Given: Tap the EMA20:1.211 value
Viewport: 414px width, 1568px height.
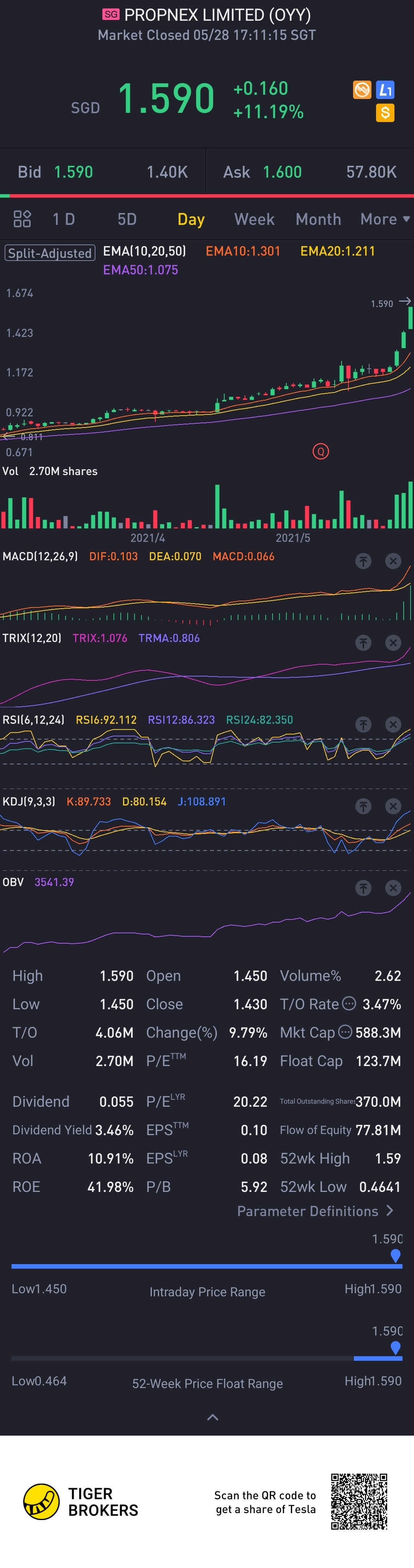Looking at the screenshot, I should pyautogui.click(x=337, y=251).
